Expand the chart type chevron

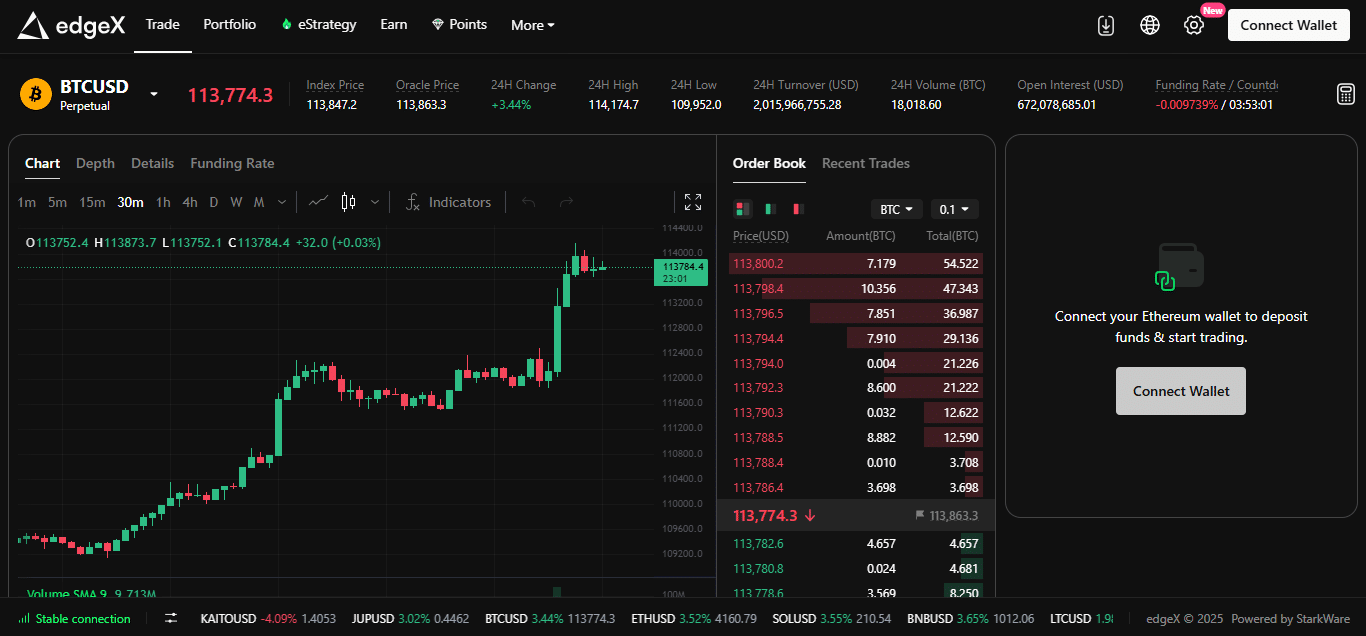coord(375,202)
